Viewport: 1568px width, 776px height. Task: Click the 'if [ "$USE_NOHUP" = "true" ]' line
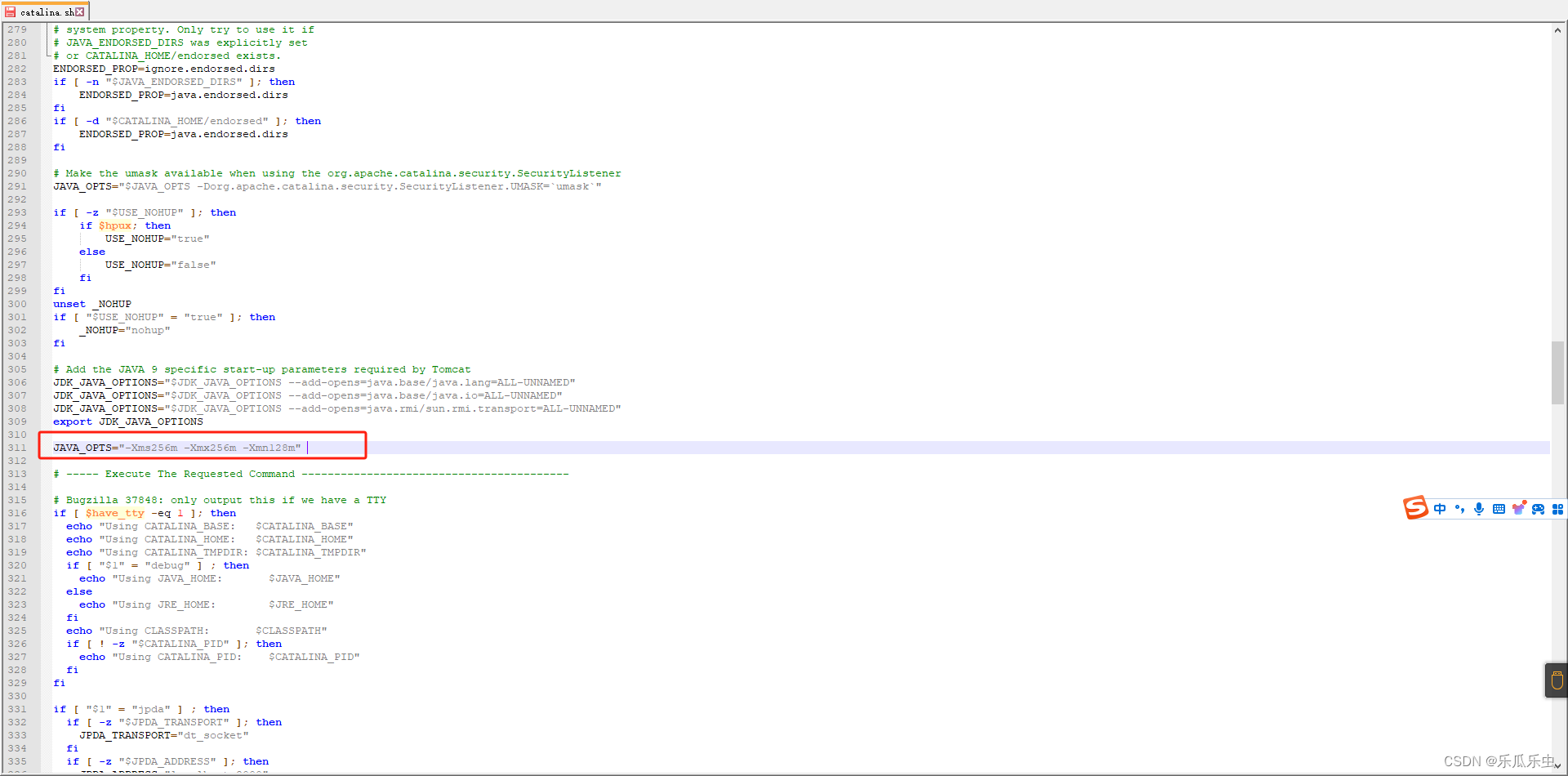(x=164, y=317)
